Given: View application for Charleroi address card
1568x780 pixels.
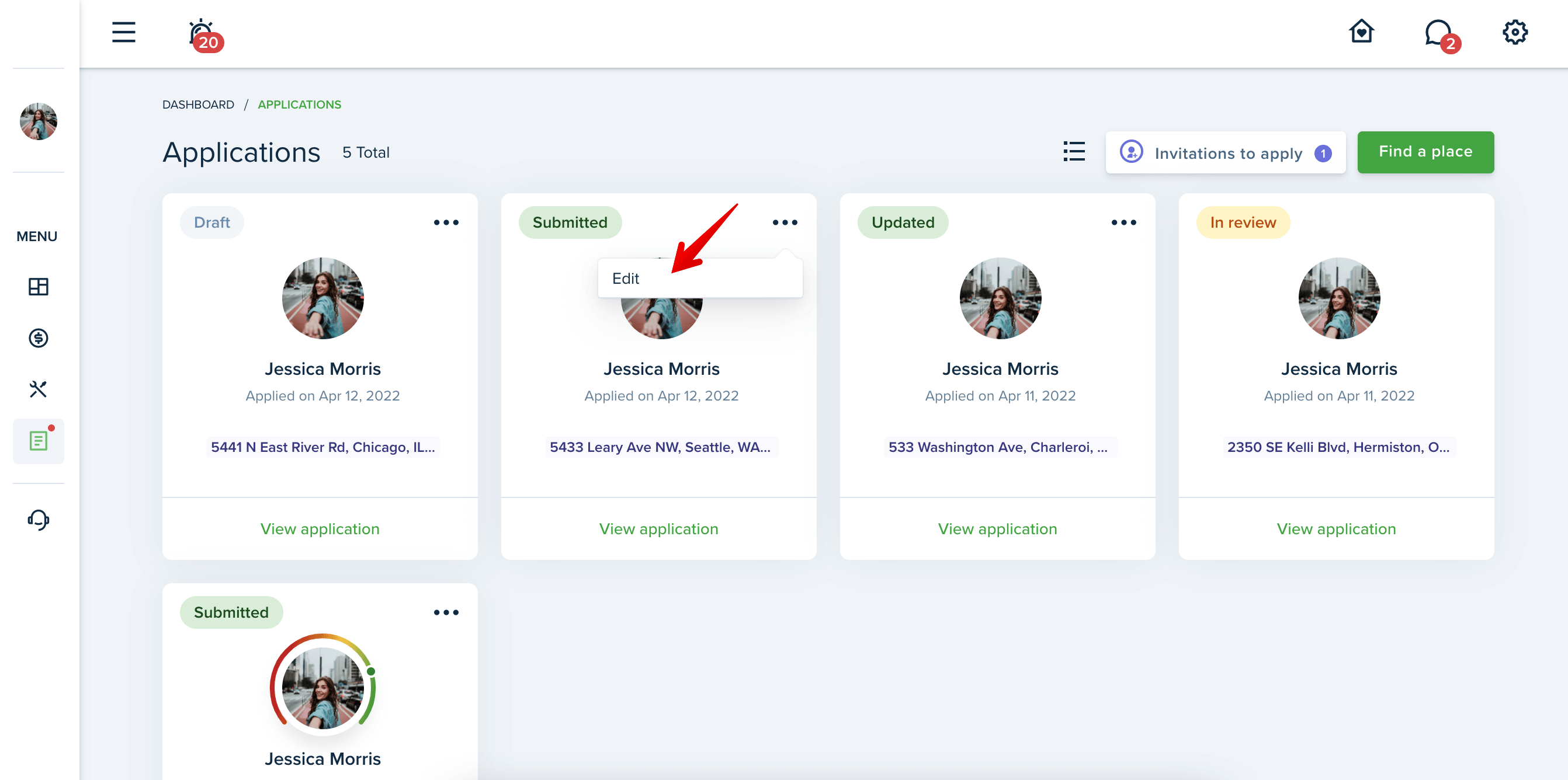Looking at the screenshot, I should coord(998,529).
